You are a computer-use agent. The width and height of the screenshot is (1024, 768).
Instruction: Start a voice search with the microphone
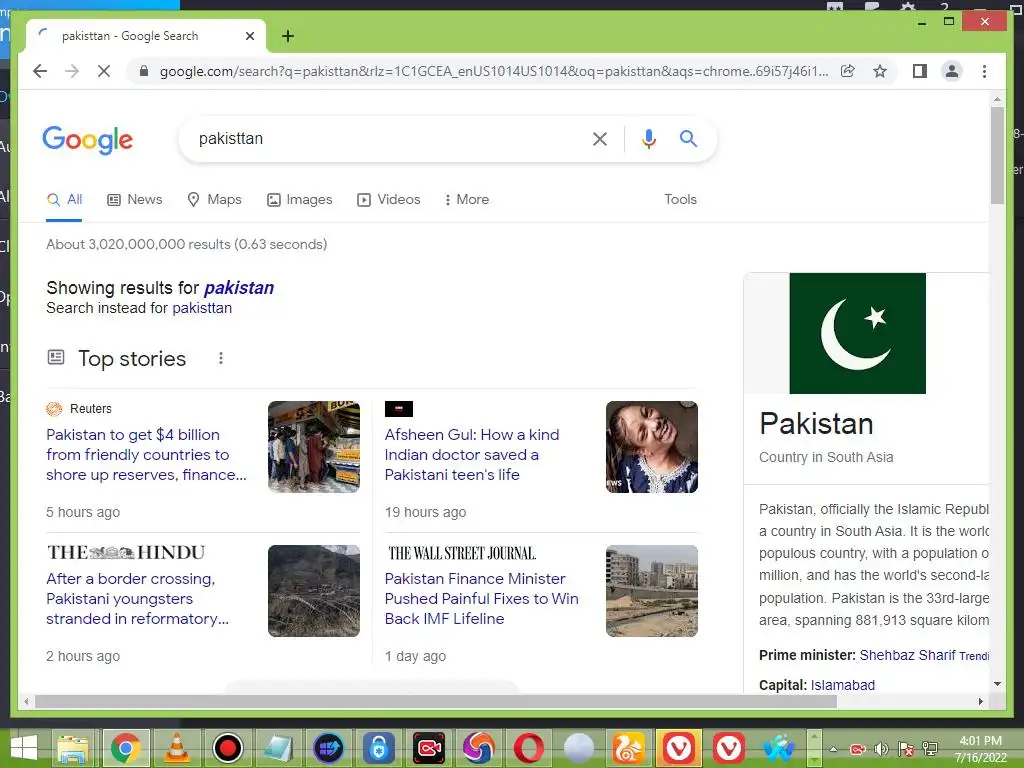648,138
